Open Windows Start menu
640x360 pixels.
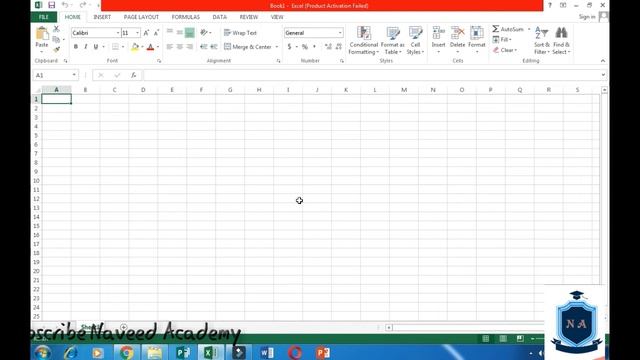pos(42,352)
